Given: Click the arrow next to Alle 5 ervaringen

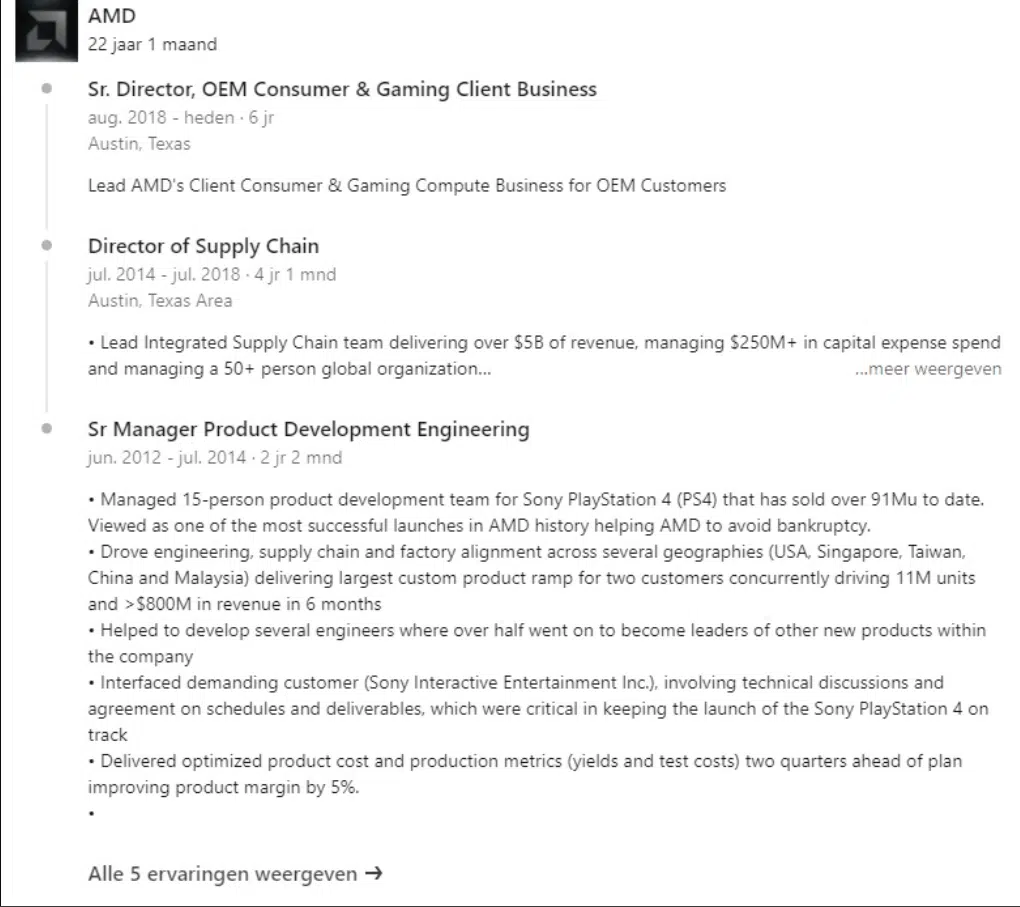Looking at the screenshot, I should tap(374, 873).
